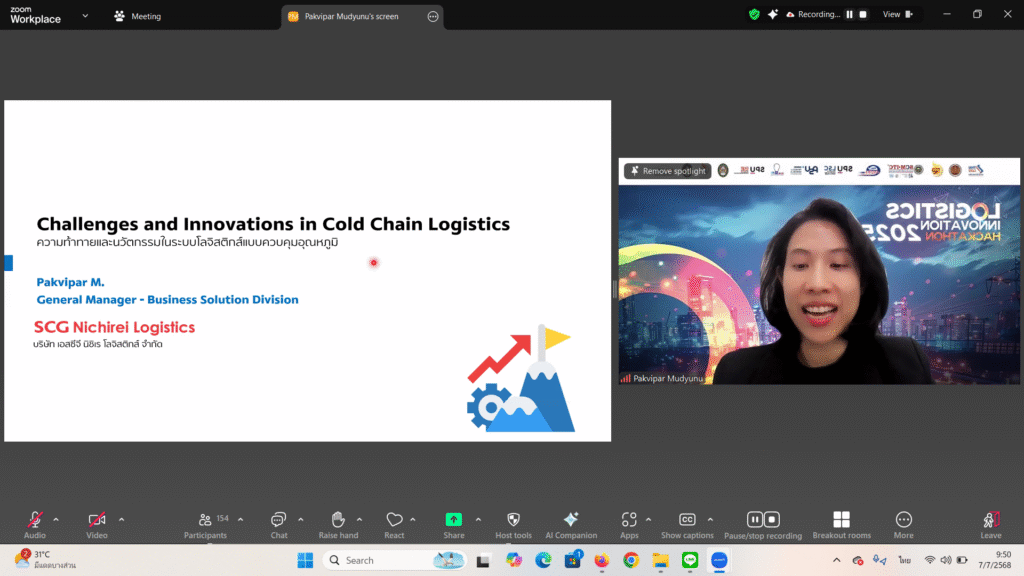Expand options arrow beside Raise hand

point(359,520)
